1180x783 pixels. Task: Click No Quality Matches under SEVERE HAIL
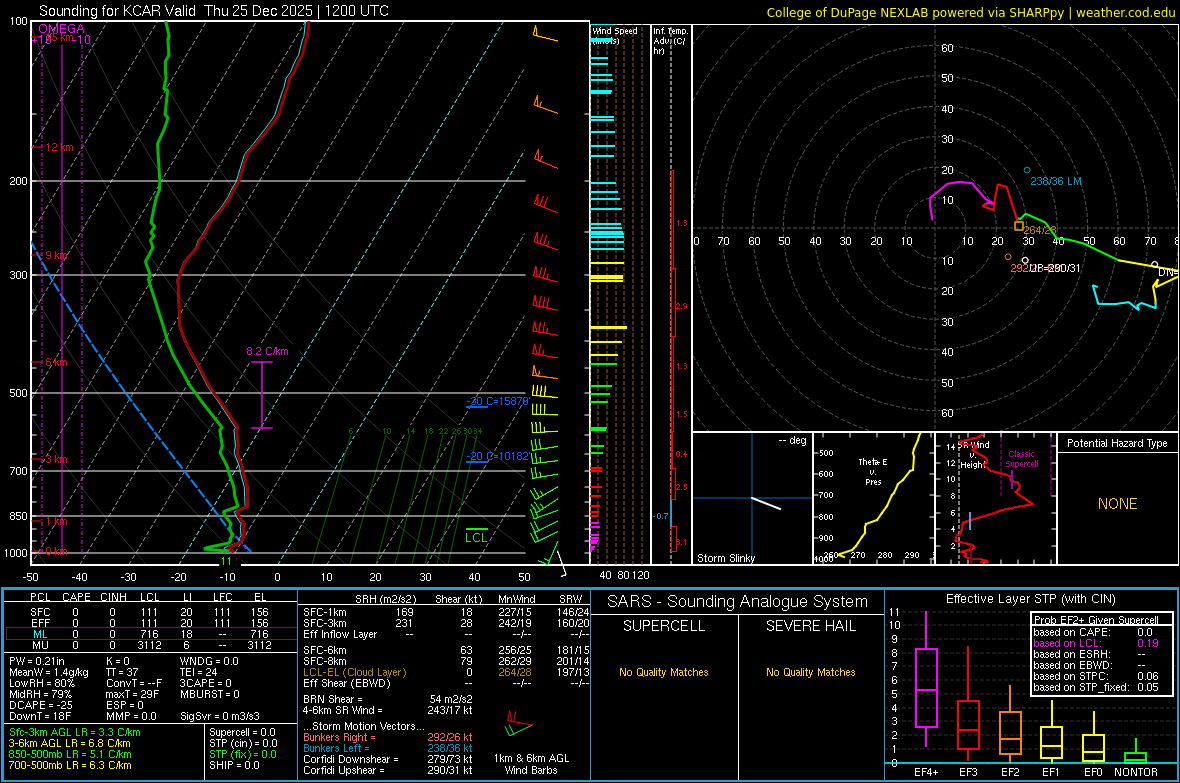click(x=810, y=672)
